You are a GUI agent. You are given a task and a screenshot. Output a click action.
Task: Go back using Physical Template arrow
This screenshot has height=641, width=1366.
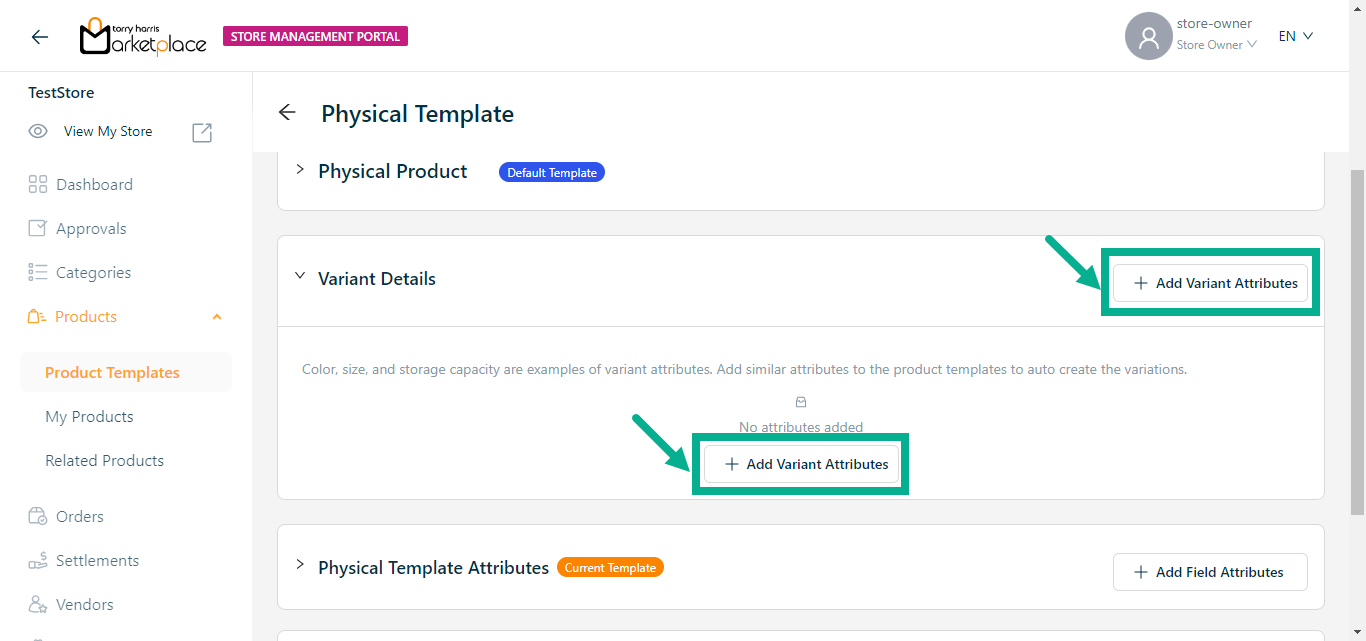[x=287, y=113]
